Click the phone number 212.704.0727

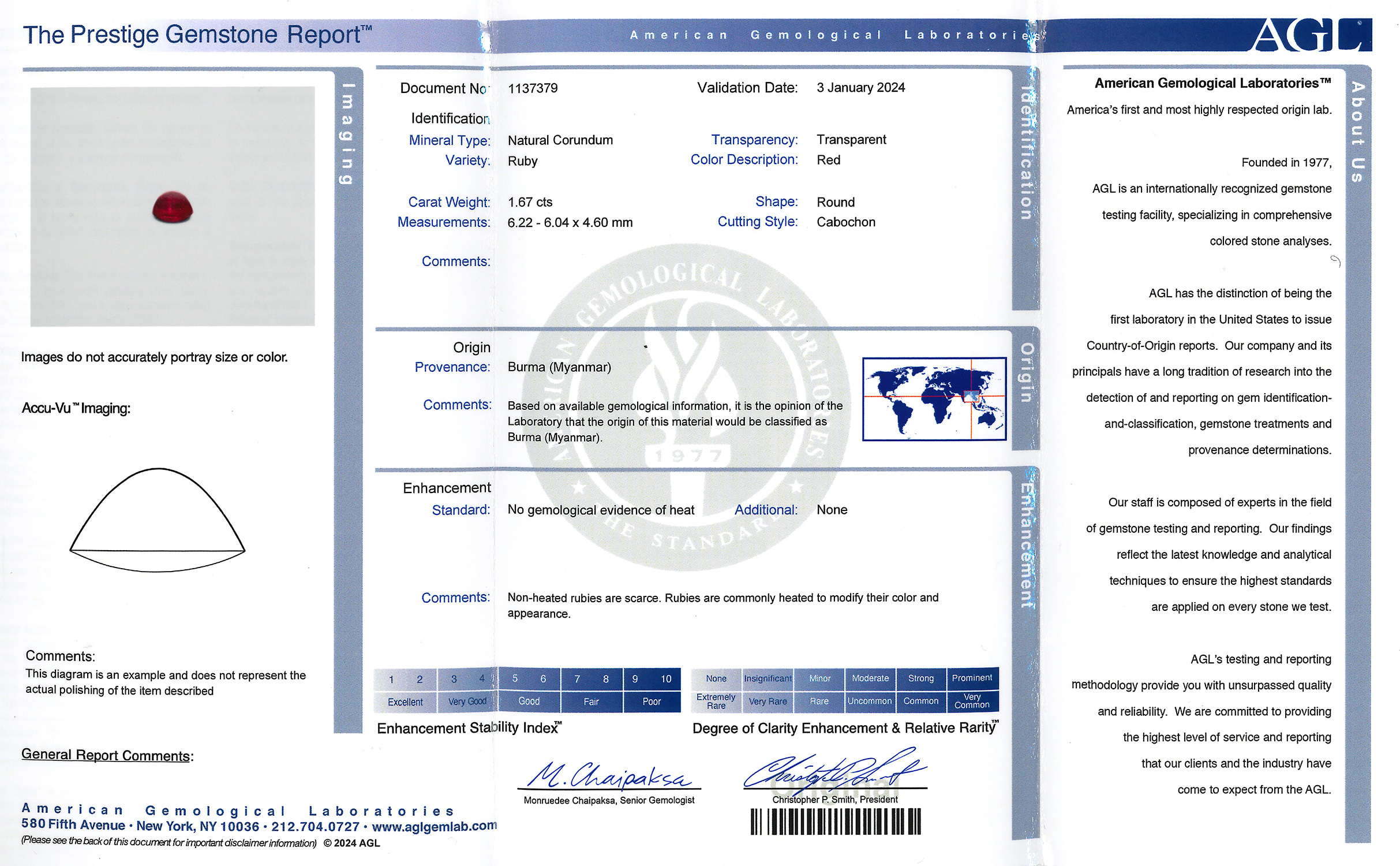(x=315, y=827)
